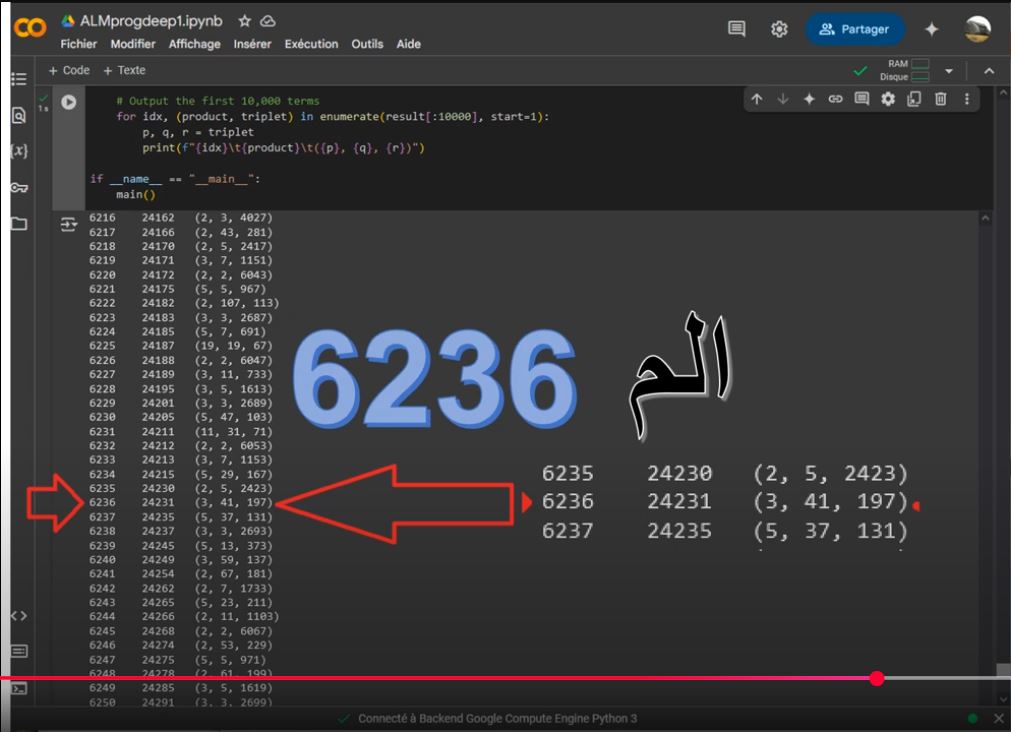This screenshot has width=1011, height=732.
Task: Run the code cell with play button
Action: pyautogui.click(x=70, y=102)
